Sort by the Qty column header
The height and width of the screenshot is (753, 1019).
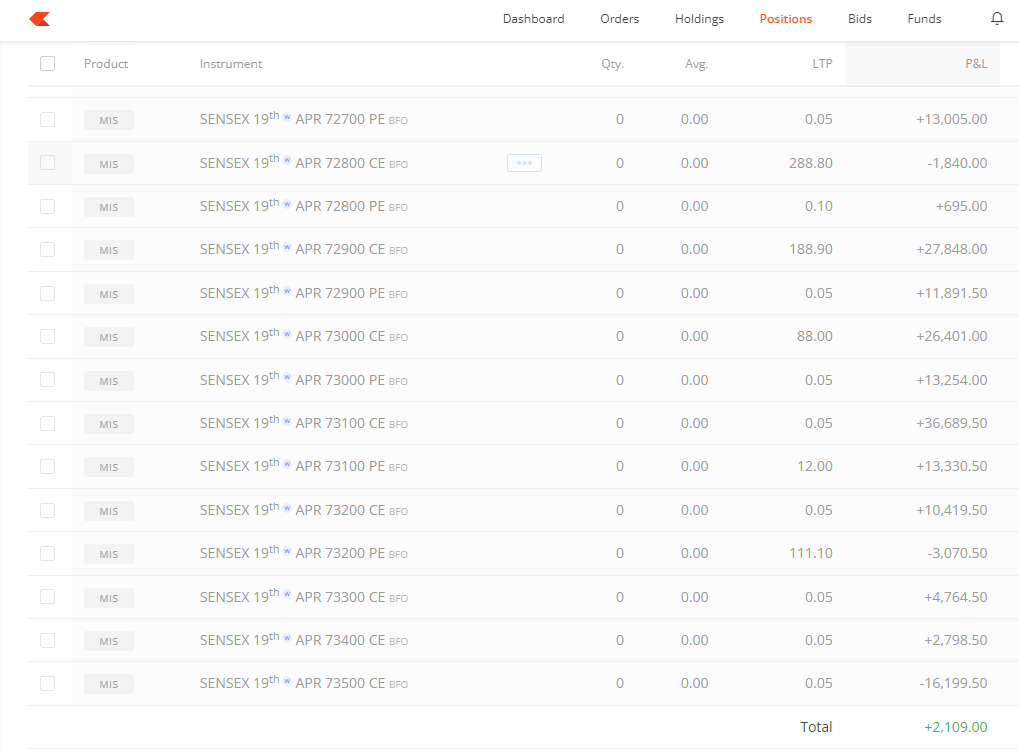[x=613, y=63]
